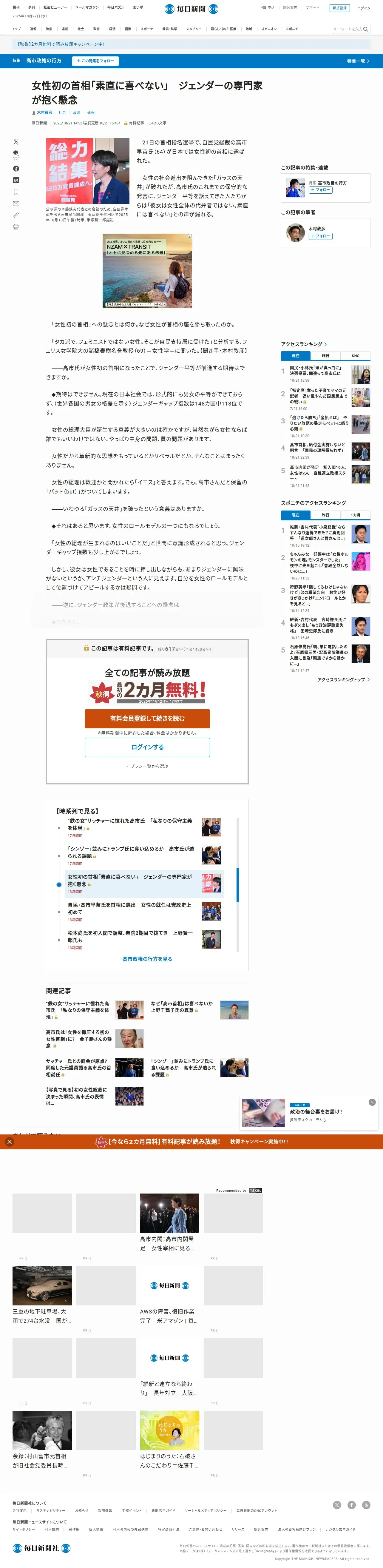
Task: Share article on X from sidebar
Action: coord(16,141)
